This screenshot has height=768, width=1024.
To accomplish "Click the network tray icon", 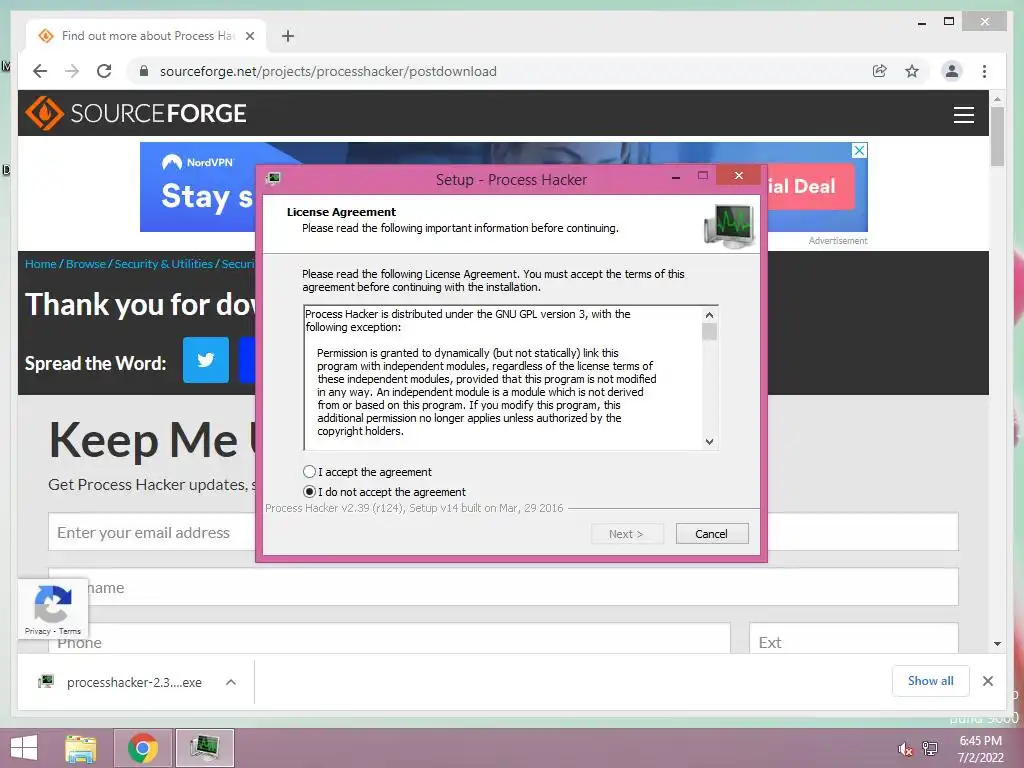I will pos(930,749).
